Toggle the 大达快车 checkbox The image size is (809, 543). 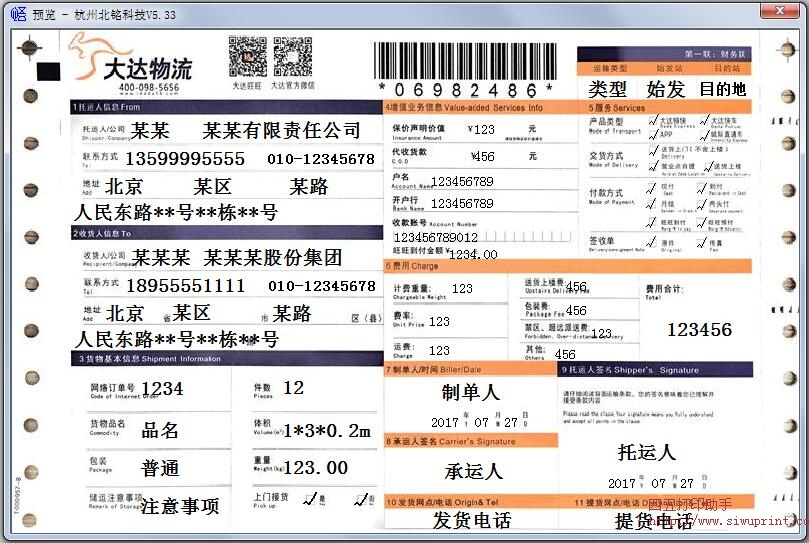(704, 120)
